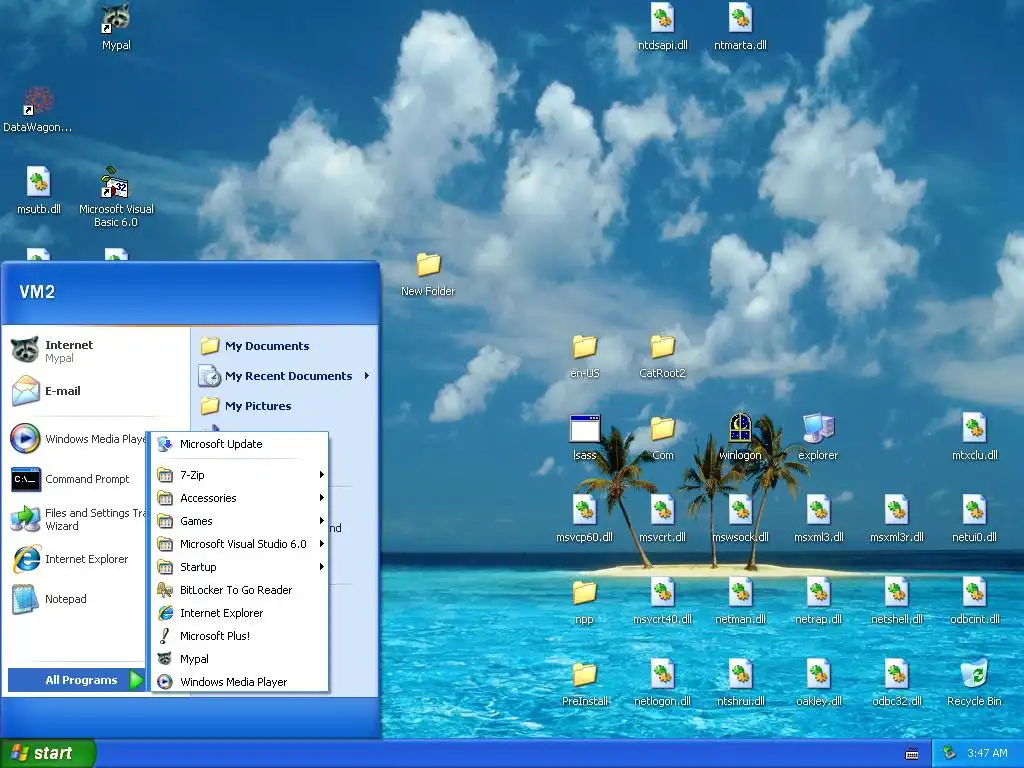The width and height of the screenshot is (1024, 768).
Task: Open pinned E-mail item
Action: click(x=97, y=391)
